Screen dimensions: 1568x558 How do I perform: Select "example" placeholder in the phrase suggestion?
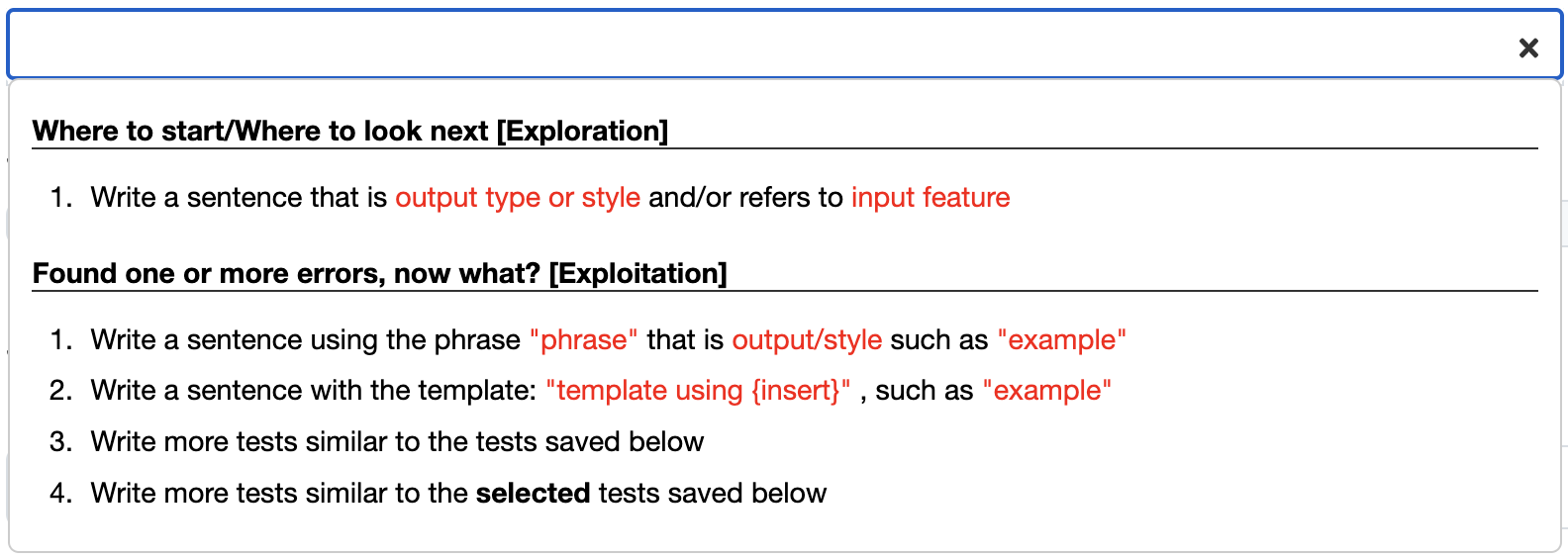click(1061, 339)
